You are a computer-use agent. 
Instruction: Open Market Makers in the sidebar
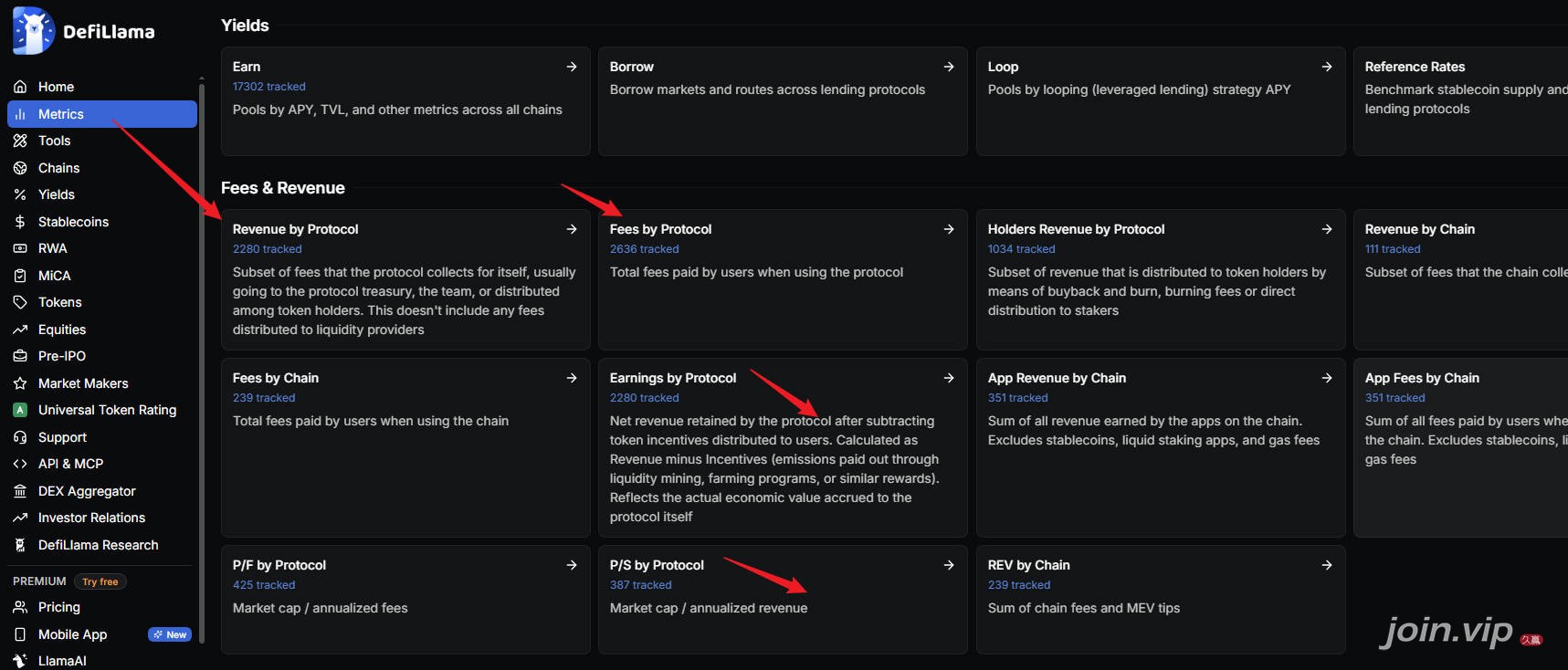click(x=102, y=383)
